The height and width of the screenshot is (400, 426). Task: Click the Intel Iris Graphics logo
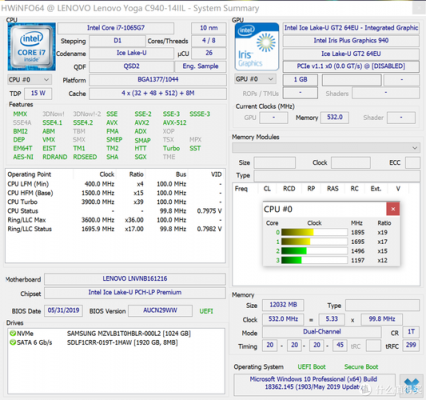[257, 46]
